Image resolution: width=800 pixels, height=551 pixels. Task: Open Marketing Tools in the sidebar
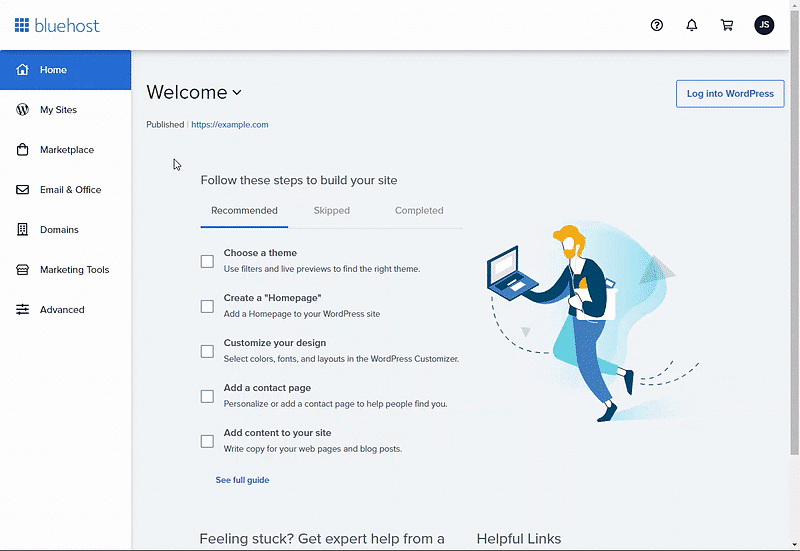point(65,269)
